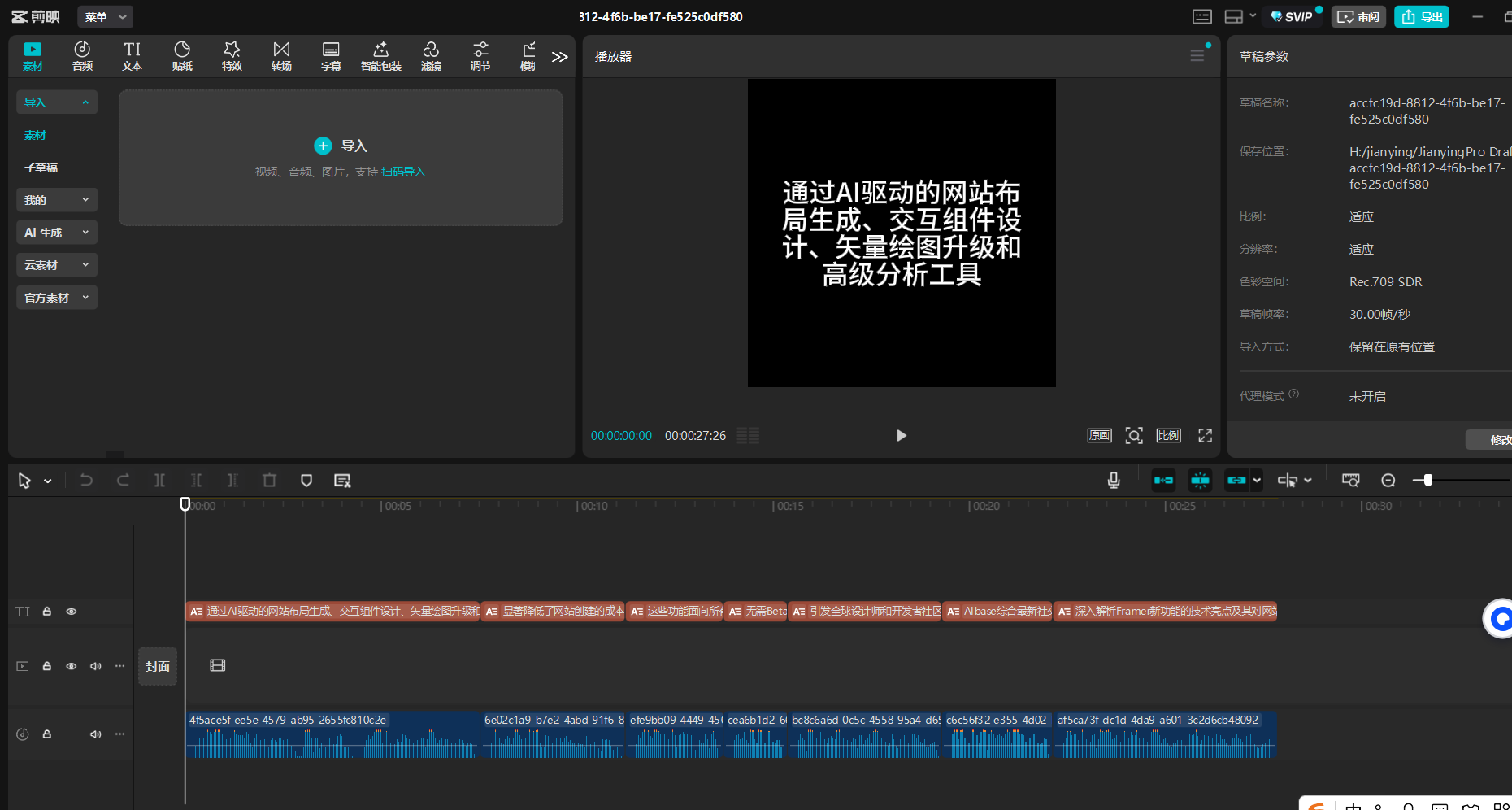
Task: Open the 菜单 dropdown menu
Action: coord(105,17)
